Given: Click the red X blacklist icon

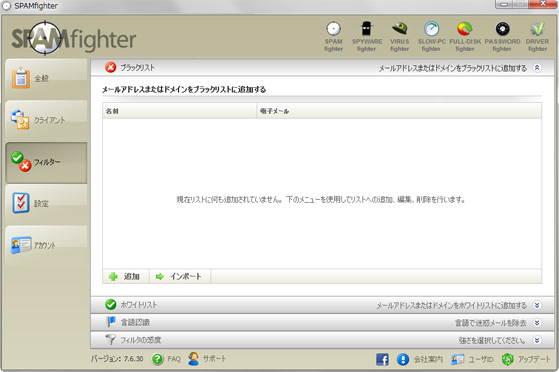Looking at the screenshot, I should [x=111, y=67].
